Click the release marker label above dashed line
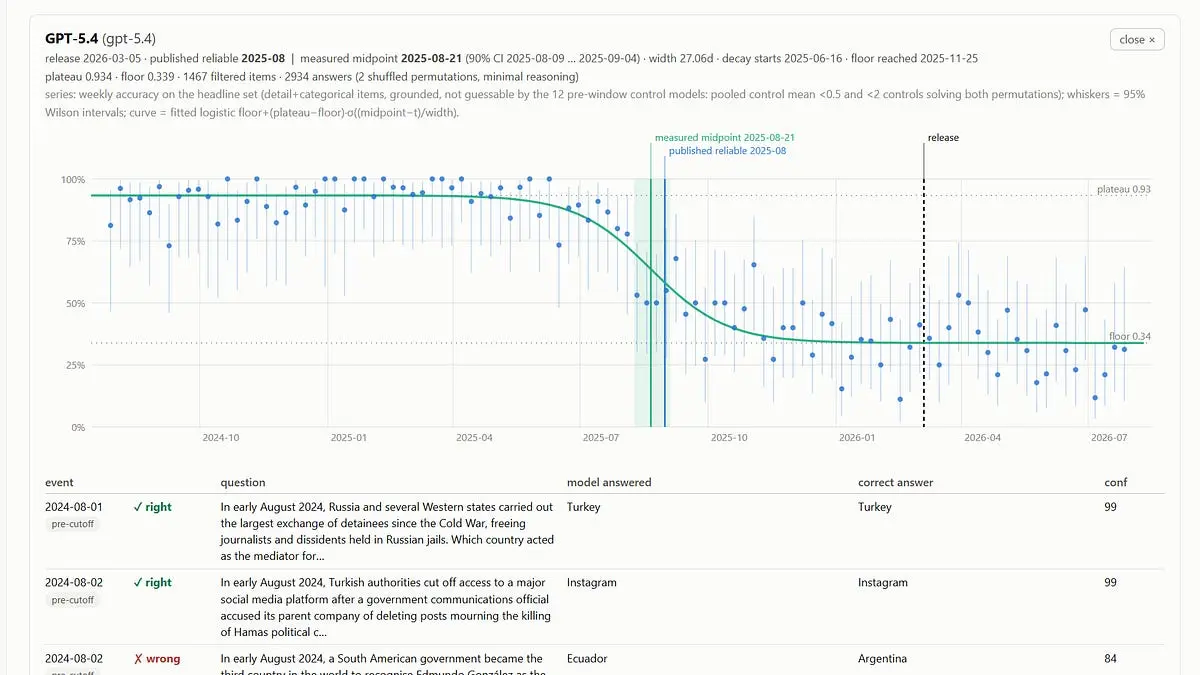This screenshot has height=675, width=1200. (x=943, y=137)
